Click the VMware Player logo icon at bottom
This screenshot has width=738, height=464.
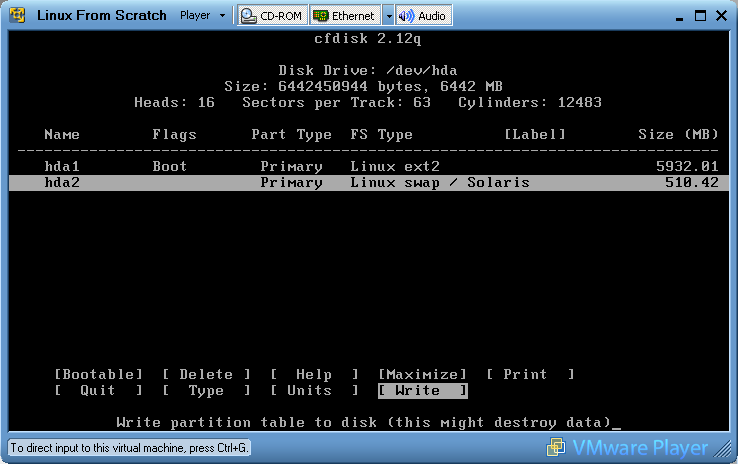[556, 448]
